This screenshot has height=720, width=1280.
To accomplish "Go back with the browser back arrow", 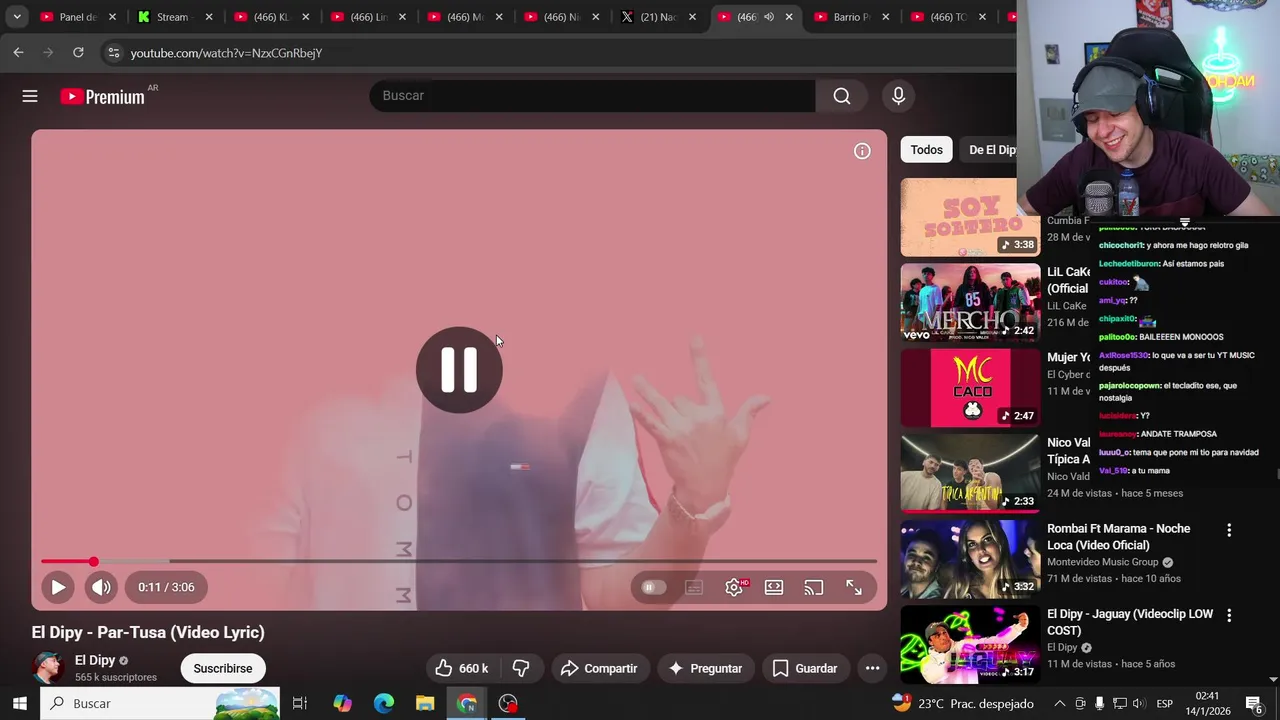I will 18,53.
